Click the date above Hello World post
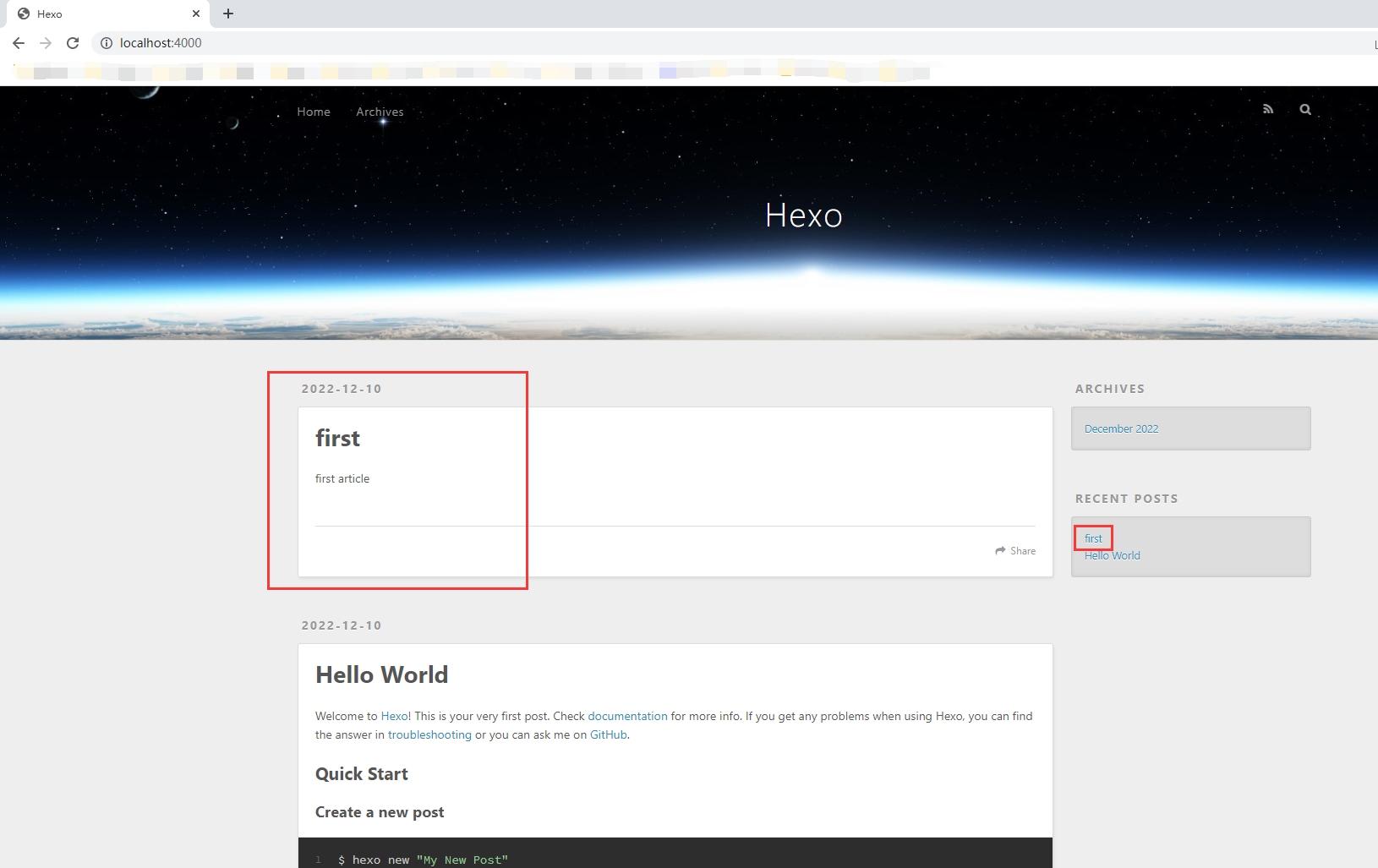 coord(342,625)
